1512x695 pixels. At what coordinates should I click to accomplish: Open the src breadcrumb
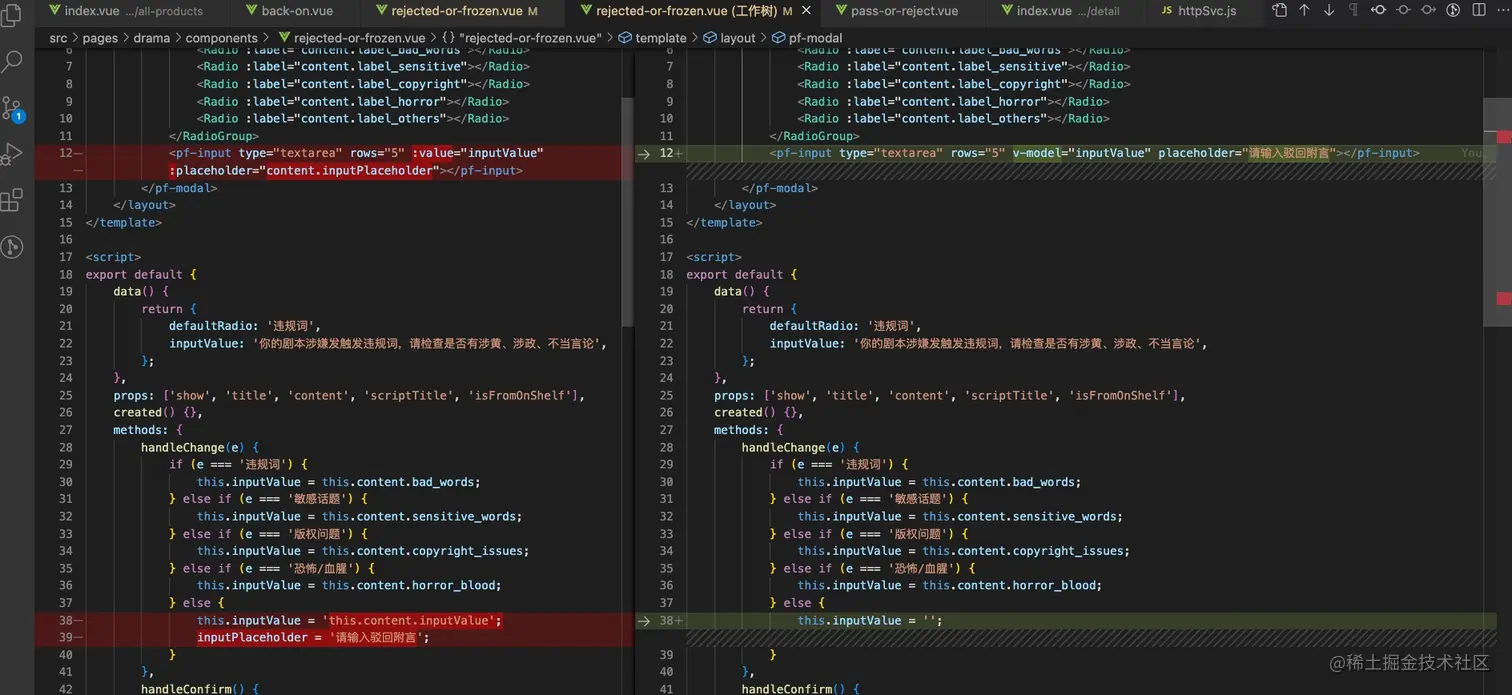(x=58, y=38)
